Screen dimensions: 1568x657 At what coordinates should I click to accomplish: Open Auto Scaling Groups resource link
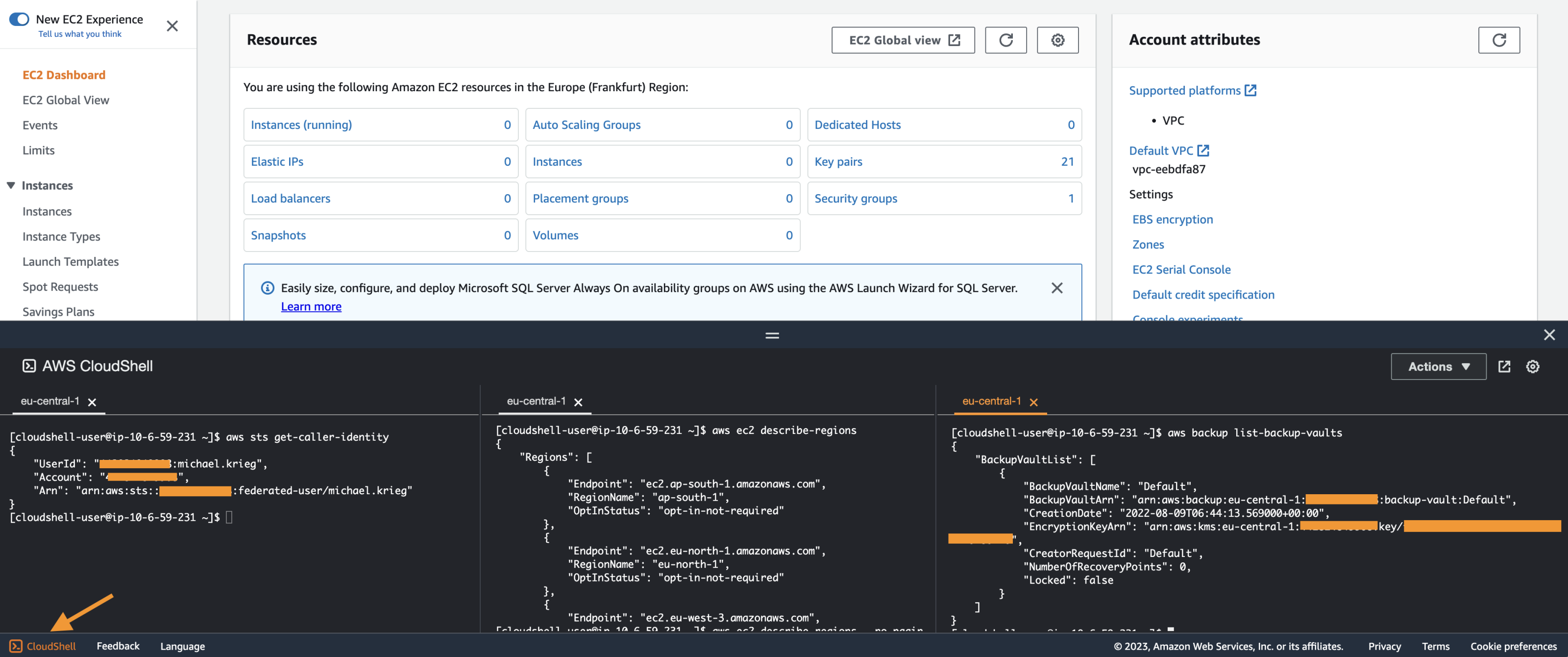coord(586,125)
